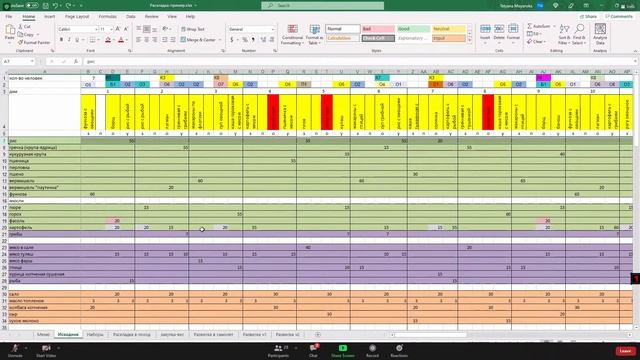
Task: Open the AutoSum dropdown arrow
Action: [x=554, y=26]
